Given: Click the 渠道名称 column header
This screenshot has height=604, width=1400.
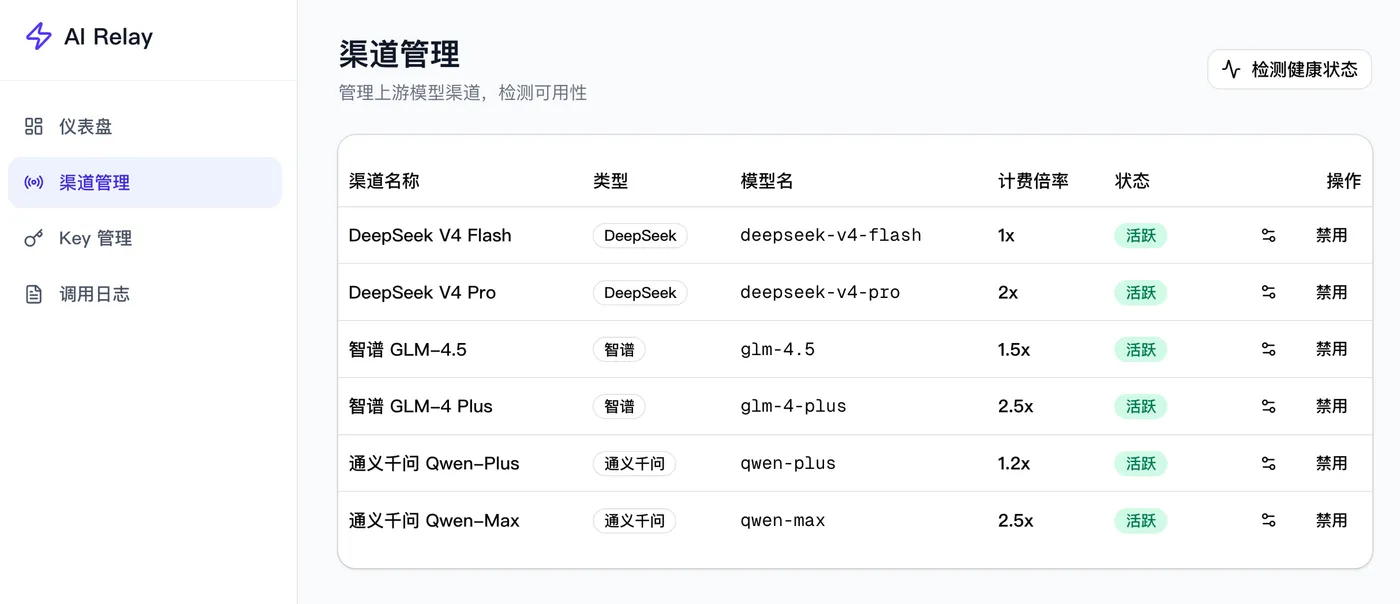Looking at the screenshot, I should tap(384, 181).
